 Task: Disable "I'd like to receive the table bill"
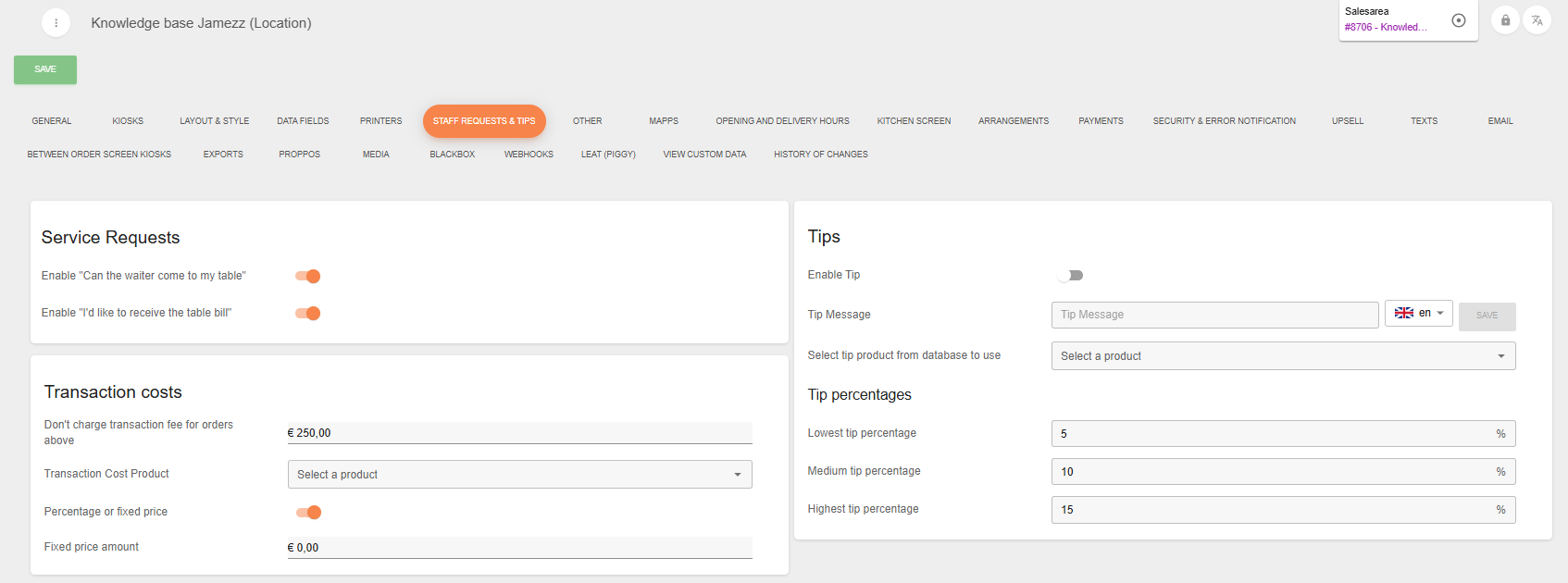tap(308, 313)
